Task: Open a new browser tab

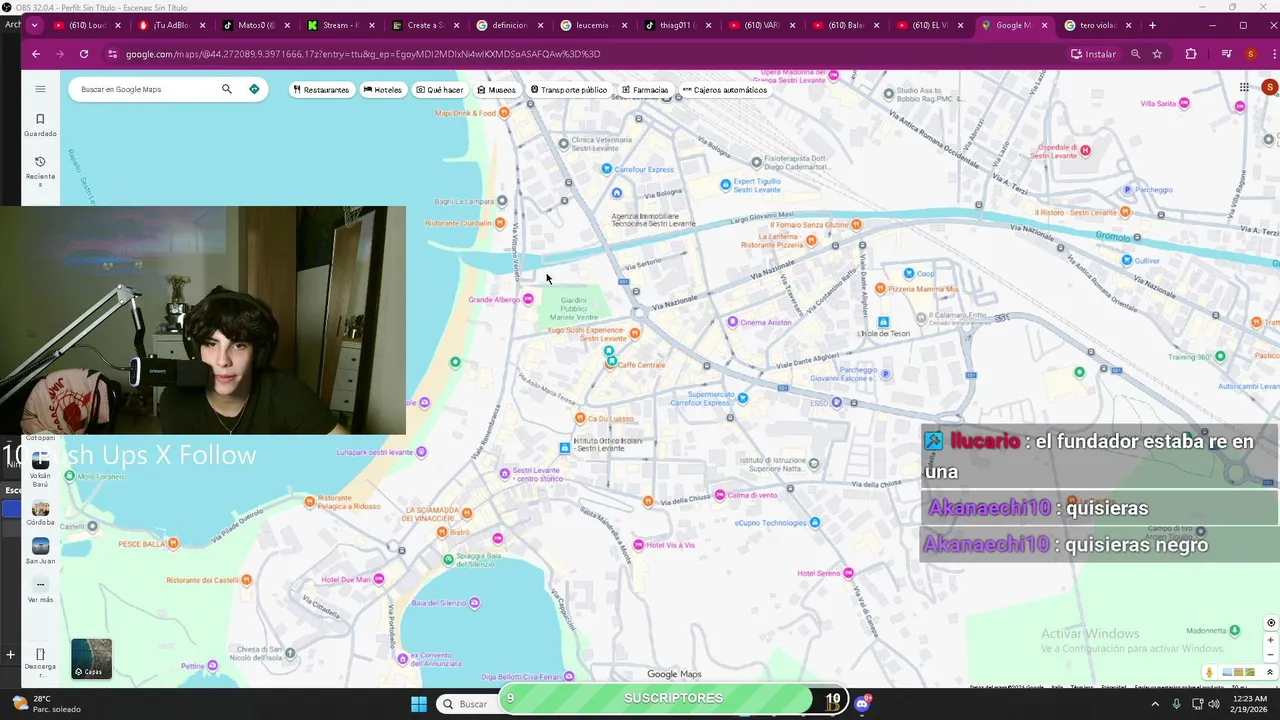Action: point(1152,25)
